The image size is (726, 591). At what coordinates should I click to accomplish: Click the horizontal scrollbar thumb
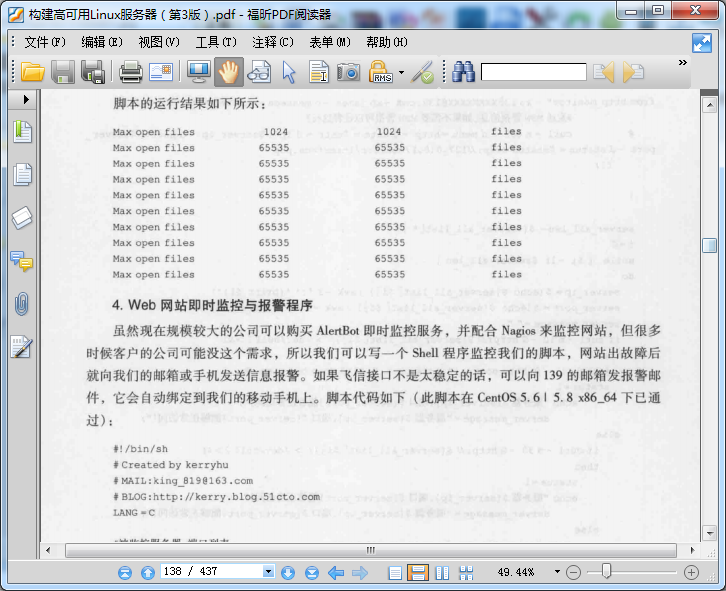point(371,550)
